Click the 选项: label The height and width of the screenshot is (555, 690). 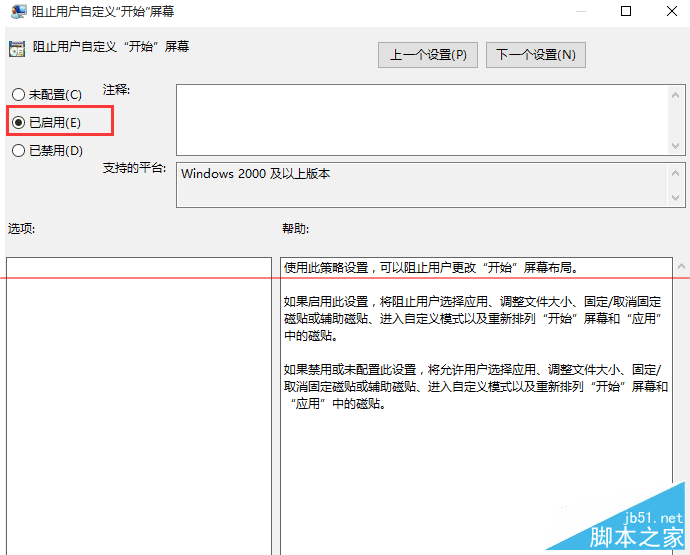pos(21,228)
